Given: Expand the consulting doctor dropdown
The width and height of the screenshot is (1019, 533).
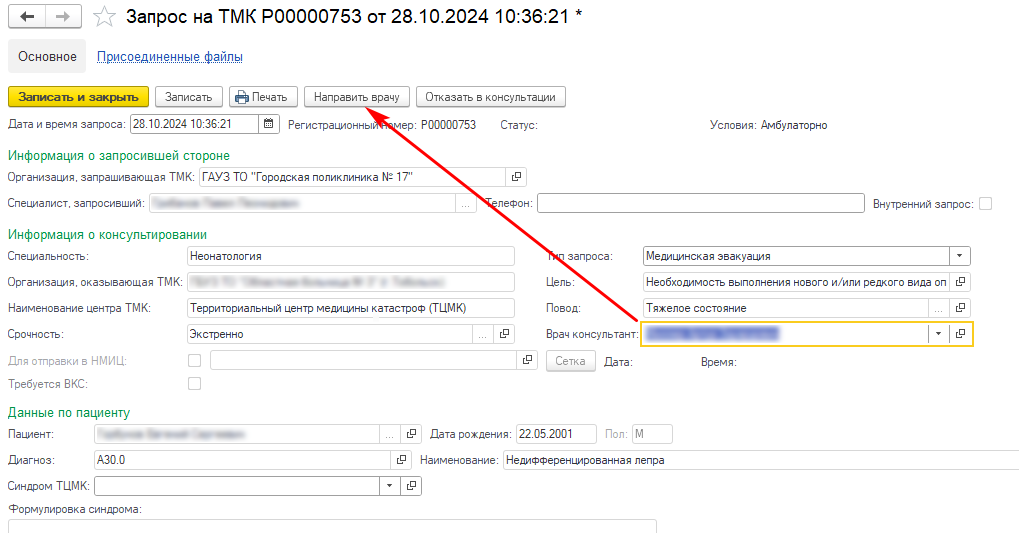Looking at the screenshot, I should 938,334.
